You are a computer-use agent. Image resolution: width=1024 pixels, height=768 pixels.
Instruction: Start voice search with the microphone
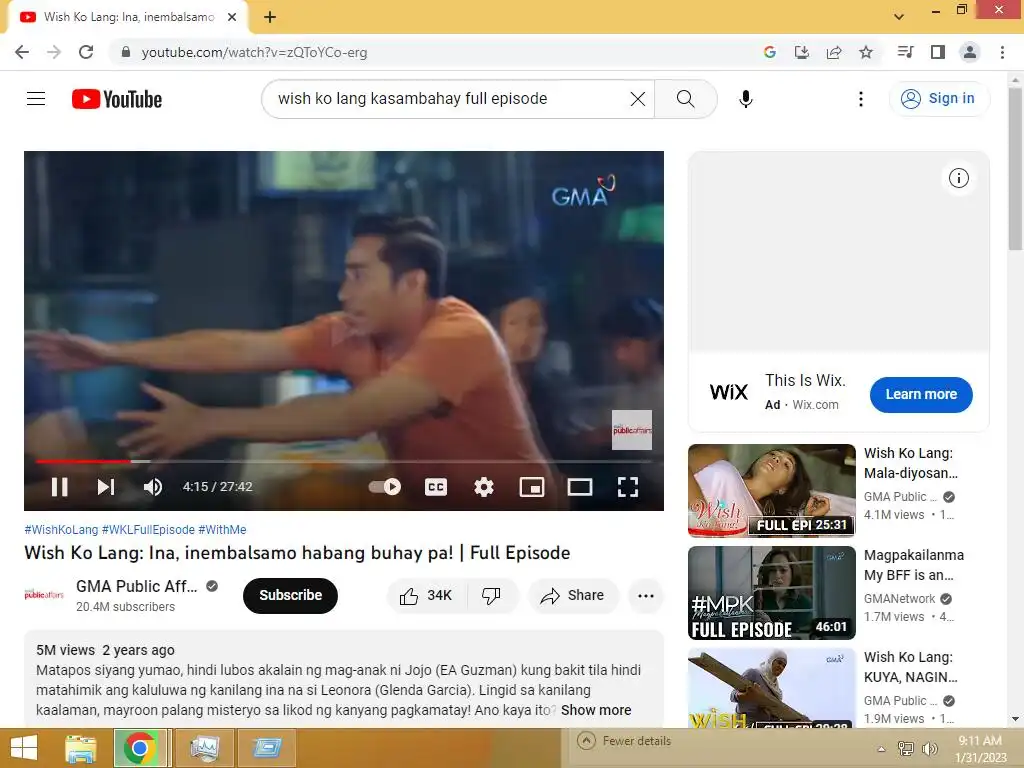[x=746, y=99]
